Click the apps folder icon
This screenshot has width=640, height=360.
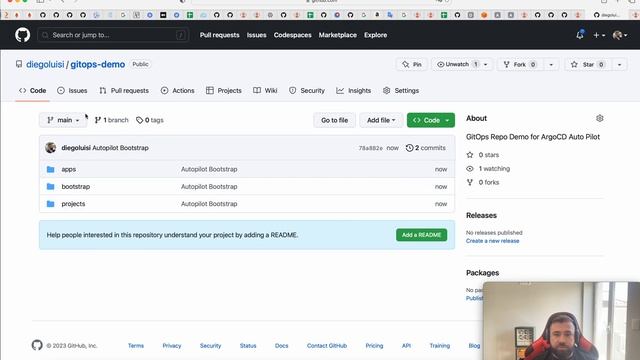(51, 169)
